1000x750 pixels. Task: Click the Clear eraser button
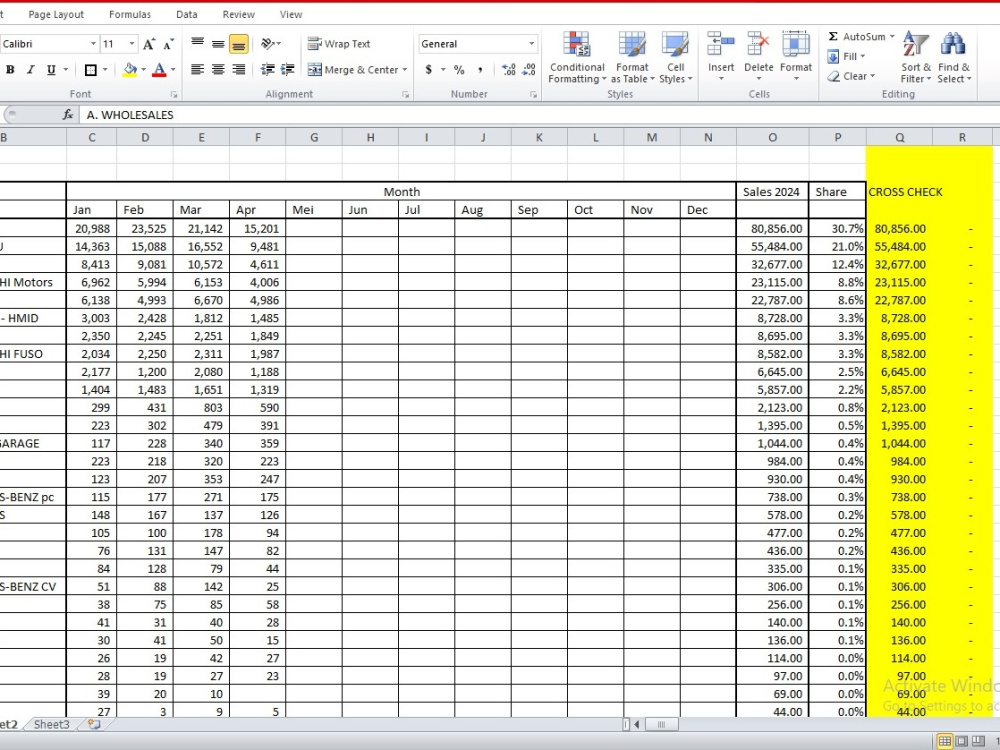pos(851,76)
